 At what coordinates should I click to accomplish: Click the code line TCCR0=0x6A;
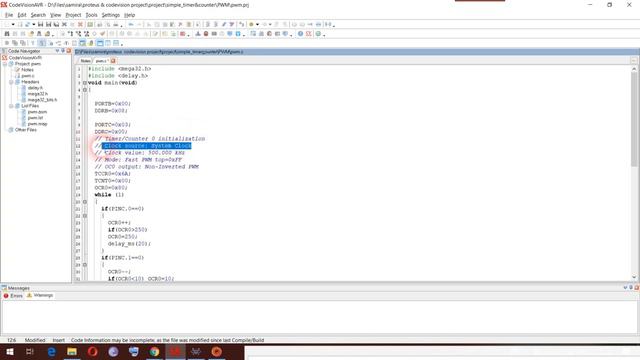tap(113, 174)
